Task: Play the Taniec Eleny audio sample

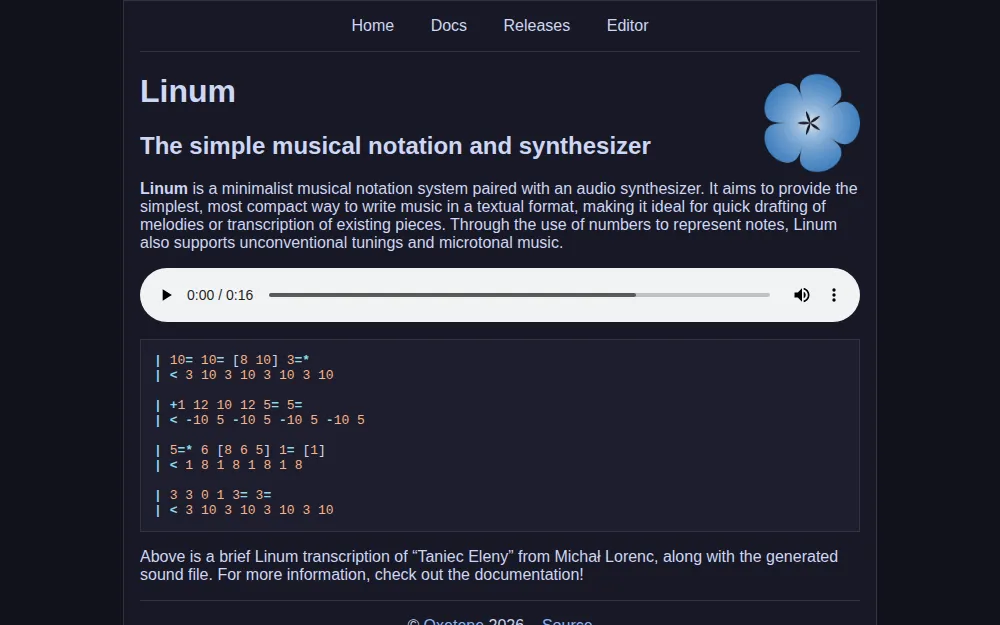Action: [x=166, y=295]
